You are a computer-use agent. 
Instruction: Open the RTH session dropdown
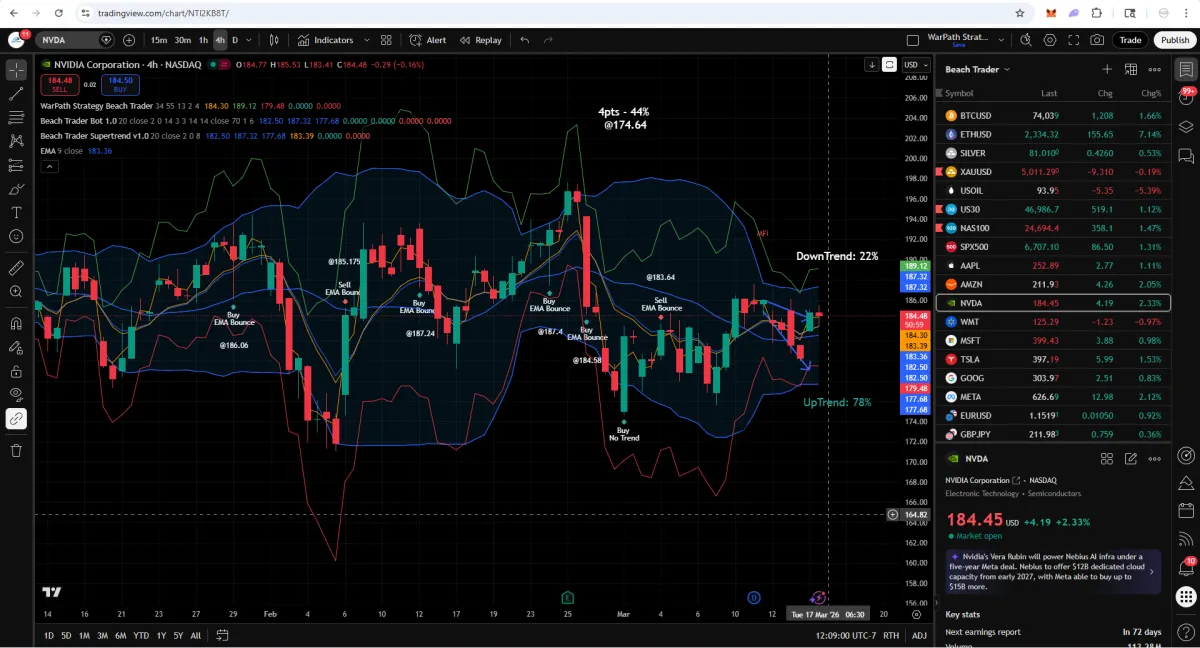(x=891, y=635)
